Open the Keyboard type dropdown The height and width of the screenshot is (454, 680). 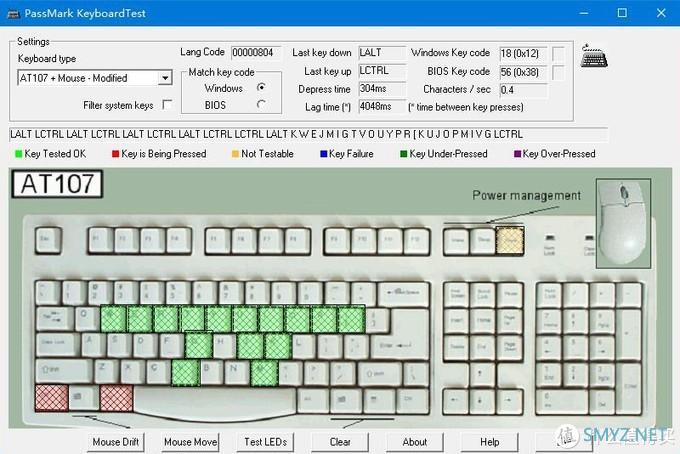[165, 78]
